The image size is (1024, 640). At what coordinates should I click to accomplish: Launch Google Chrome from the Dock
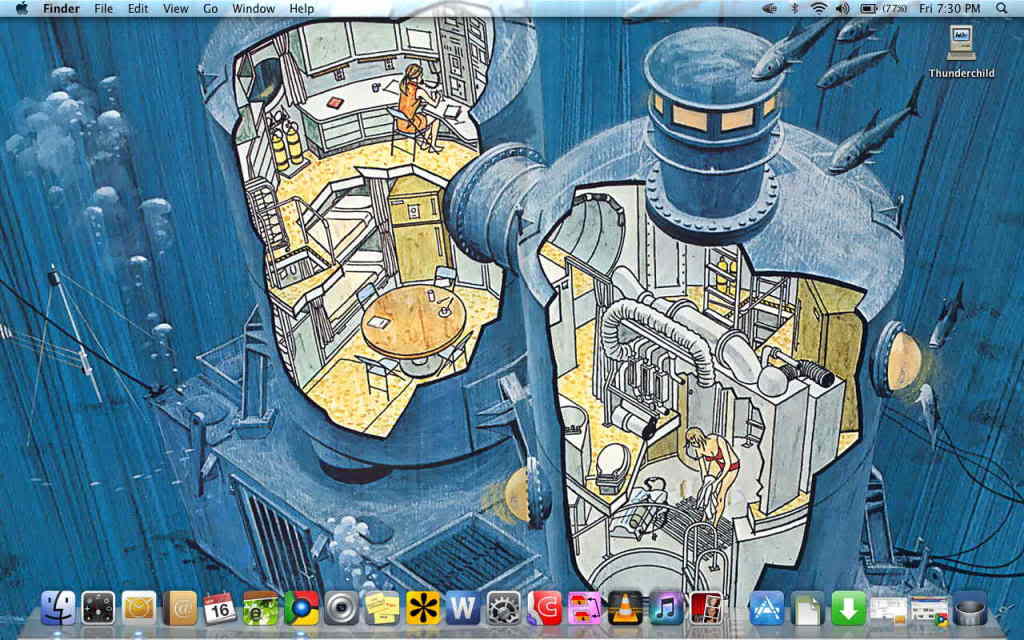click(301, 608)
